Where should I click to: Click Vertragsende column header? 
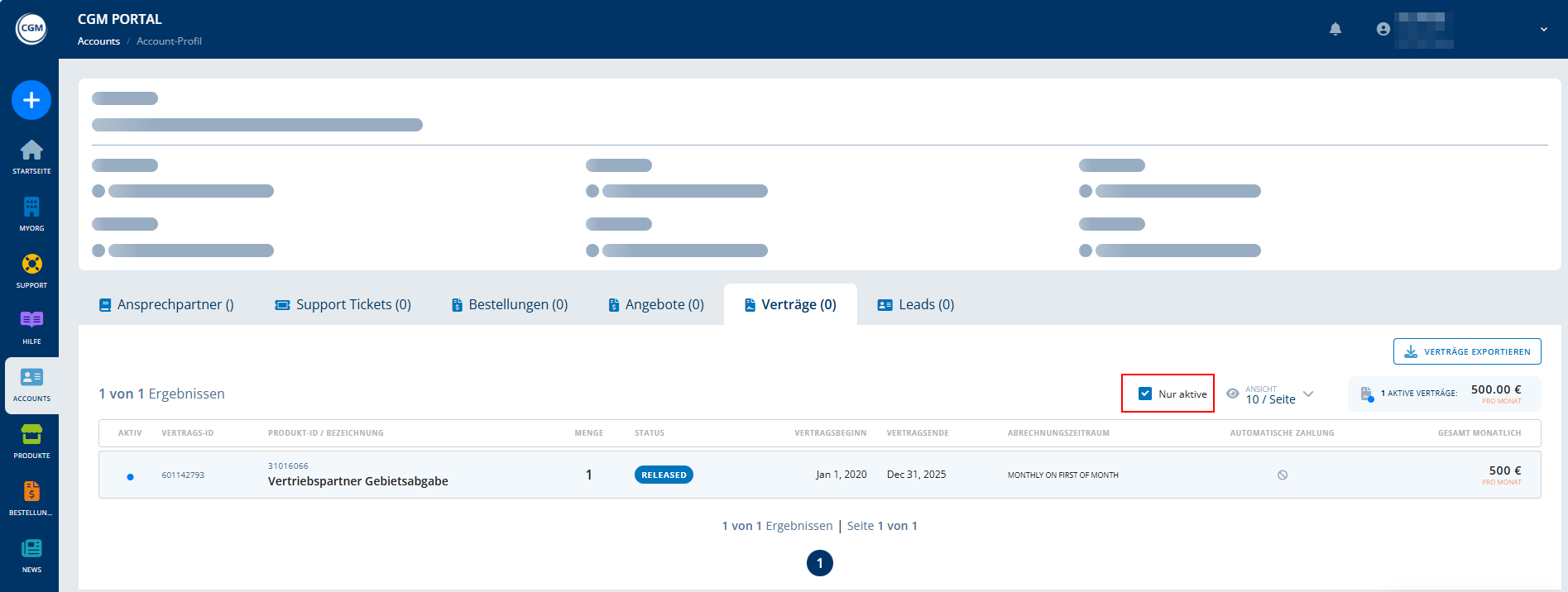pyautogui.click(x=918, y=433)
